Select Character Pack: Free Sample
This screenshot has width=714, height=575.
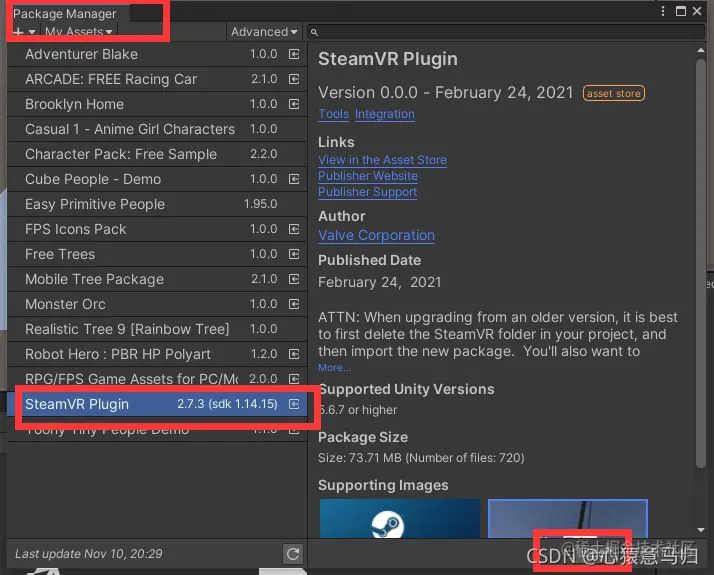pos(157,154)
